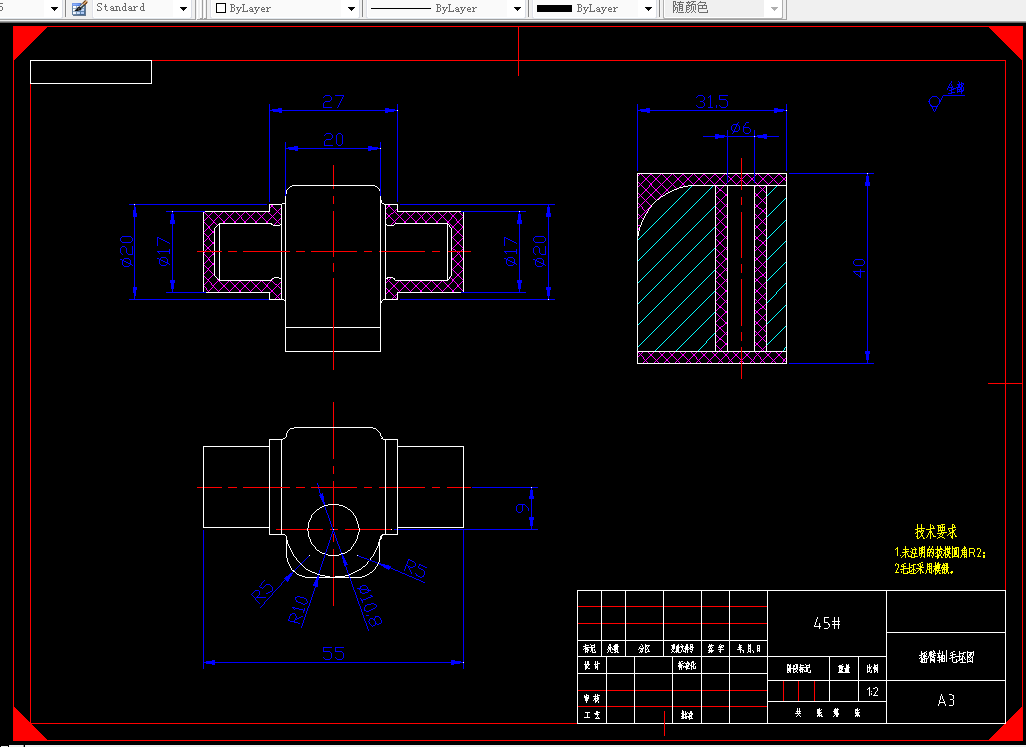Image resolution: width=1026 pixels, height=747 pixels.
Task: Select the 分区 header cell
Action: [644, 648]
